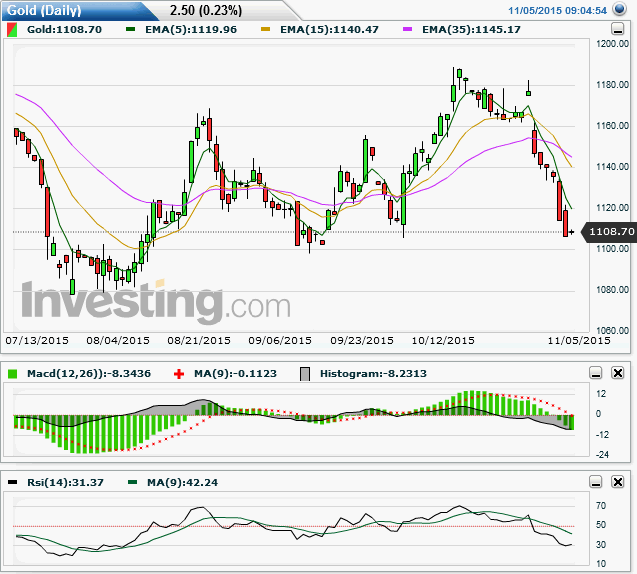
Task: Click the EMA(5):1119.96 label
Action: [x=191, y=30]
